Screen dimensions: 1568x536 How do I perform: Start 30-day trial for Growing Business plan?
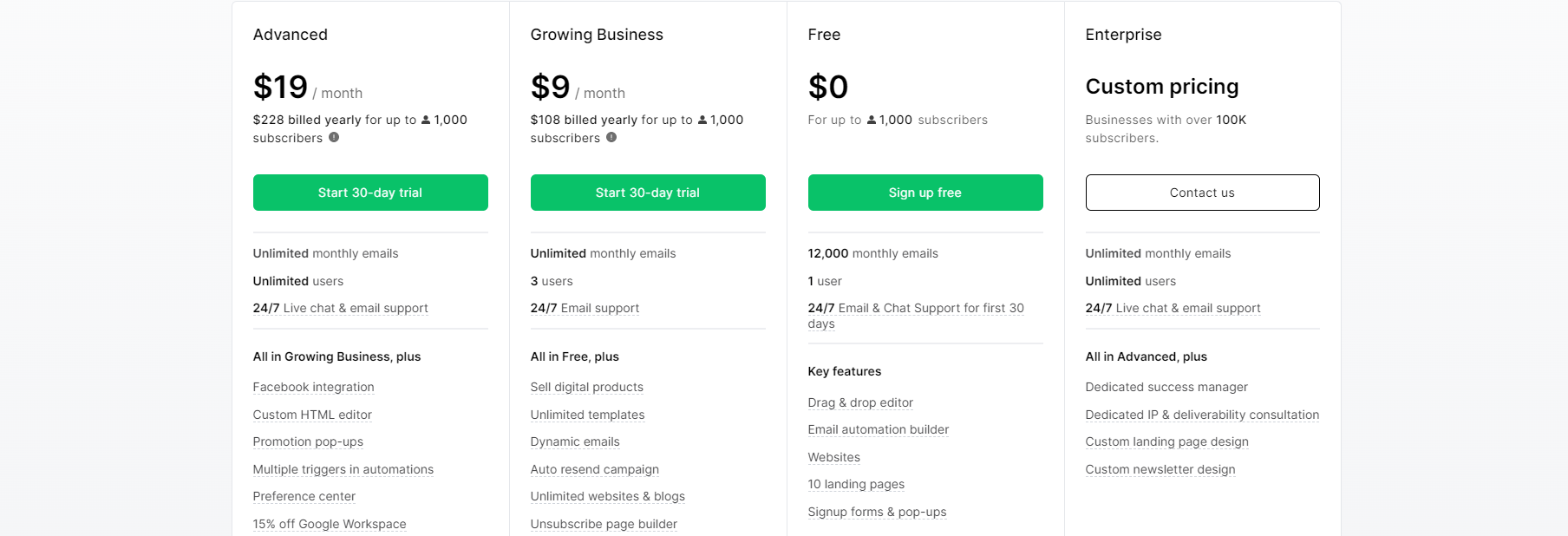pyautogui.click(x=648, y=193)
